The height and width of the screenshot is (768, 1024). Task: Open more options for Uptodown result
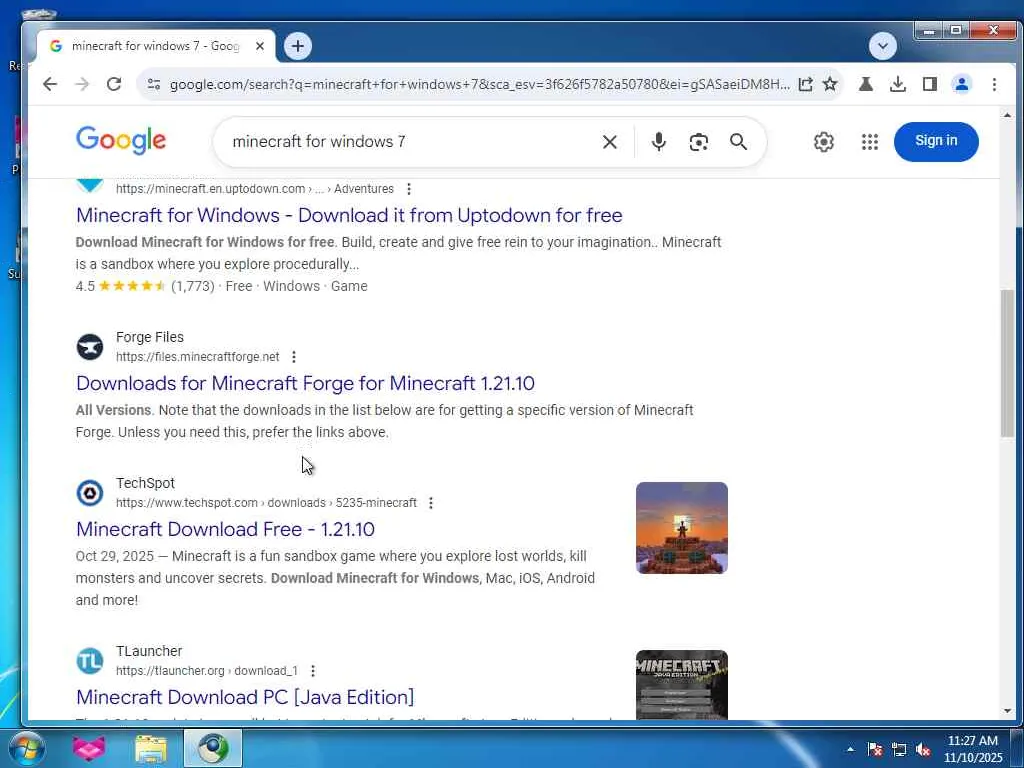coord(409,189)
